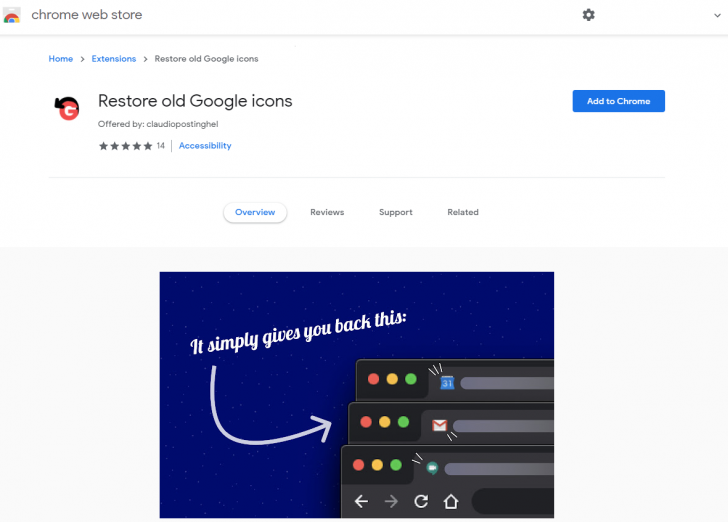Click the forward arrow icon in promo browser
Screen dimensions: 728x522
pyautogui.click(x=391, y=502)
